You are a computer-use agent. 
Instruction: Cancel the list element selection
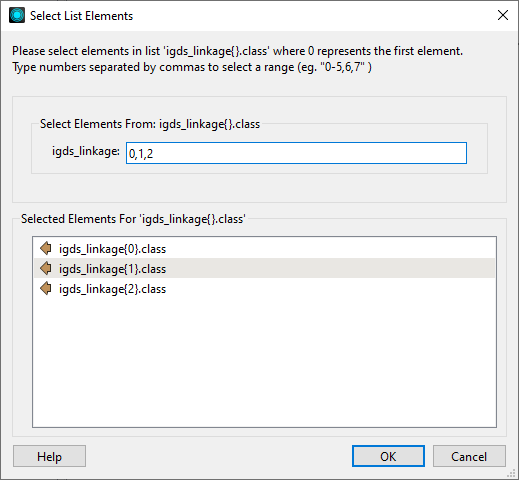pyautogui.click(x=469, y=456)
